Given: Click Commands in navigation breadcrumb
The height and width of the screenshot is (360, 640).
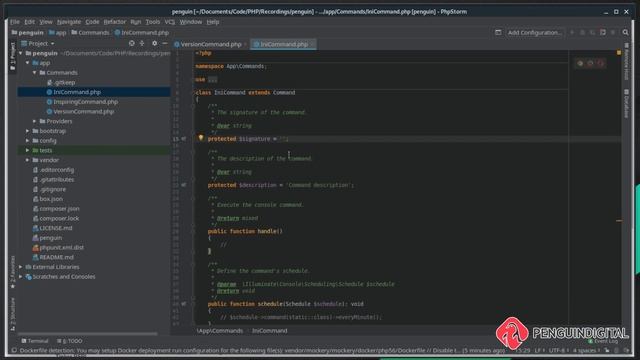Looking at the screenshot, I should (93, 32).
